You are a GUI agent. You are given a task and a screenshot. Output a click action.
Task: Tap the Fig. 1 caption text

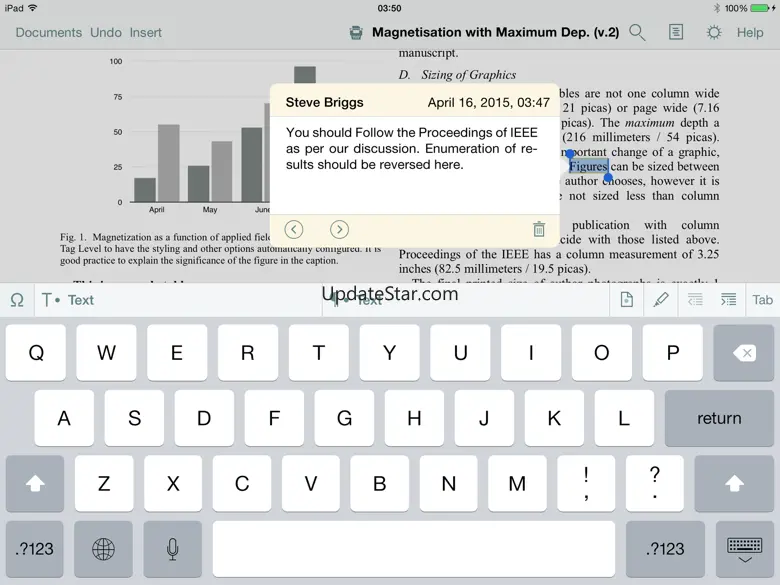click(220, 249)
